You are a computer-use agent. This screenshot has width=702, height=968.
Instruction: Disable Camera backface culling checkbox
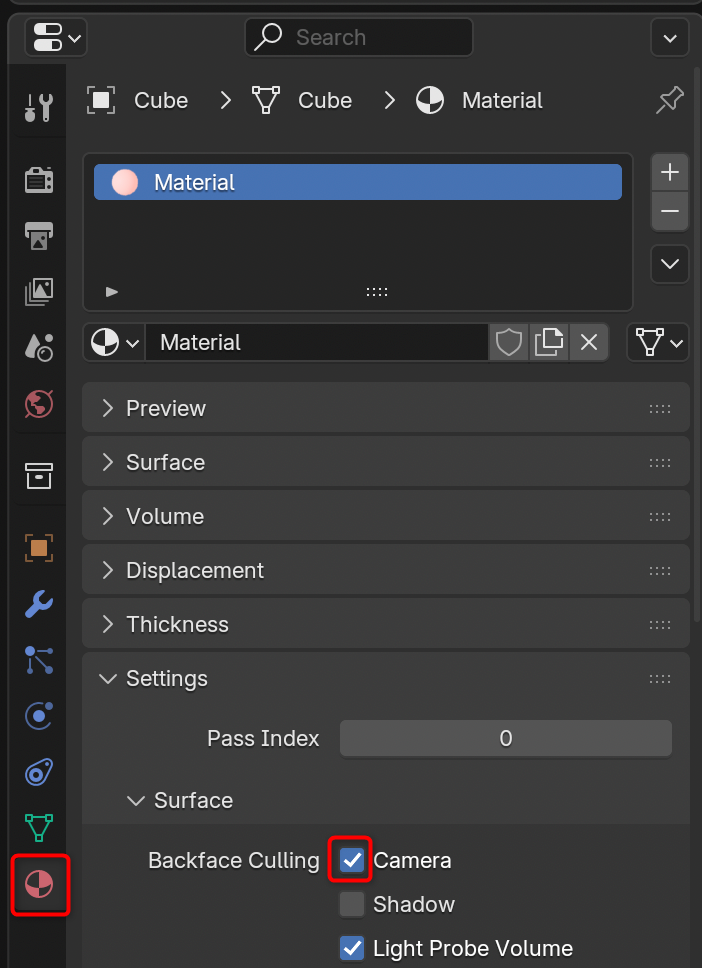tap(352, 860)
